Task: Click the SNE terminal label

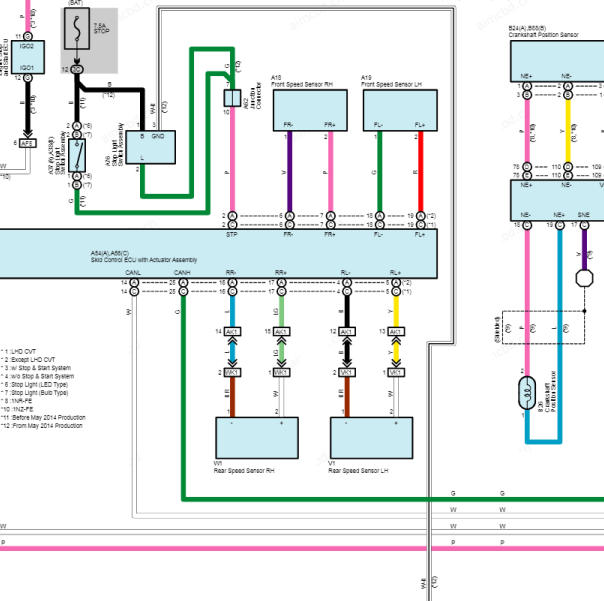Action: pos(584,215)
